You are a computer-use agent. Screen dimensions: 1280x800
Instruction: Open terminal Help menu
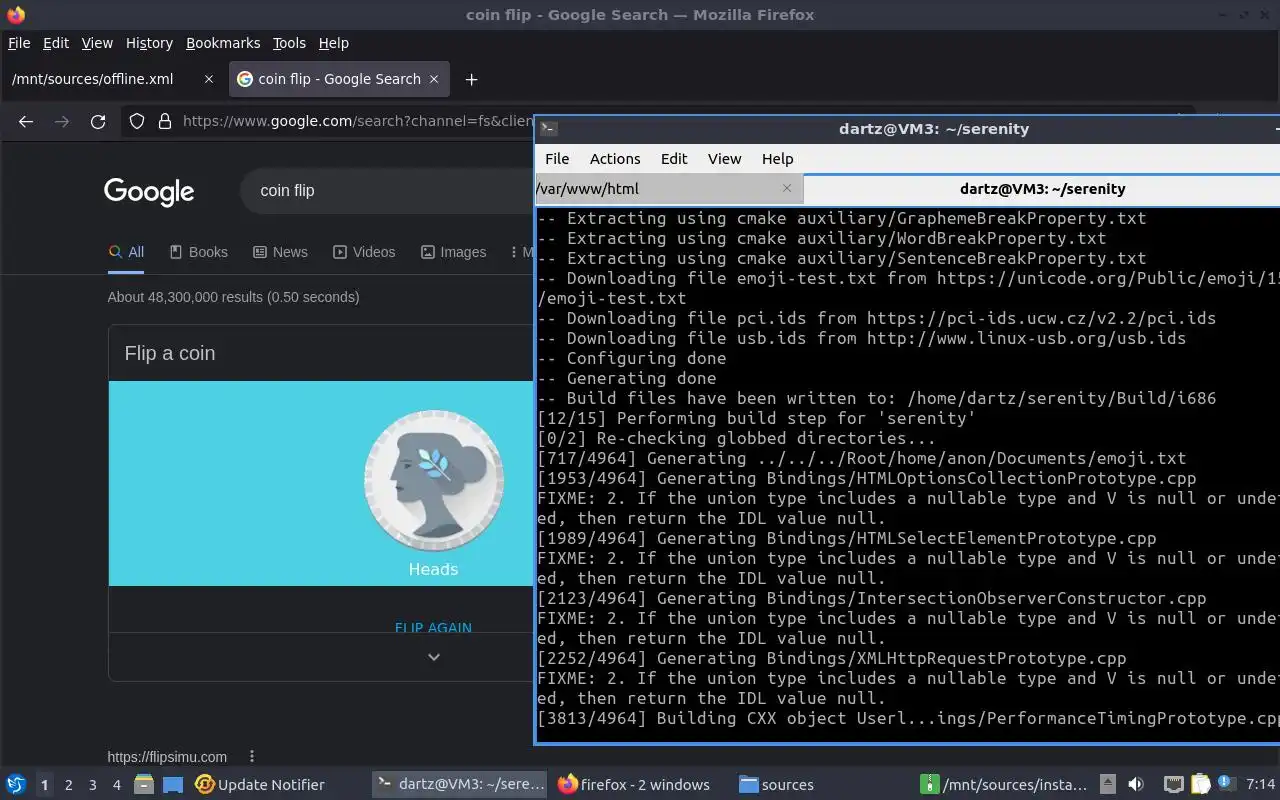(777, 158)
